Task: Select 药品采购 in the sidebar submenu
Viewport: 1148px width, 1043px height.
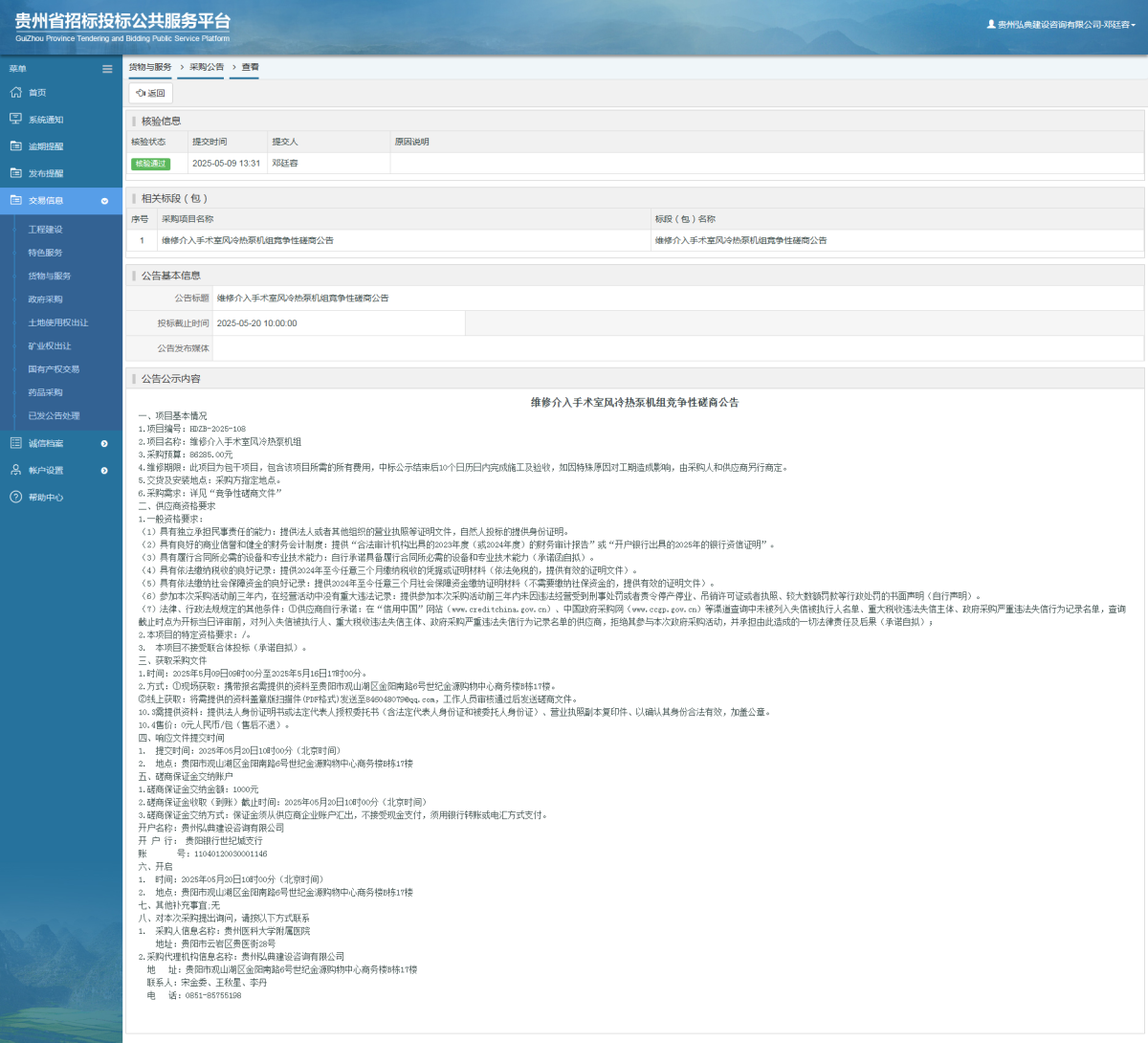Action: pyautogui.click(x=45, y=392)
